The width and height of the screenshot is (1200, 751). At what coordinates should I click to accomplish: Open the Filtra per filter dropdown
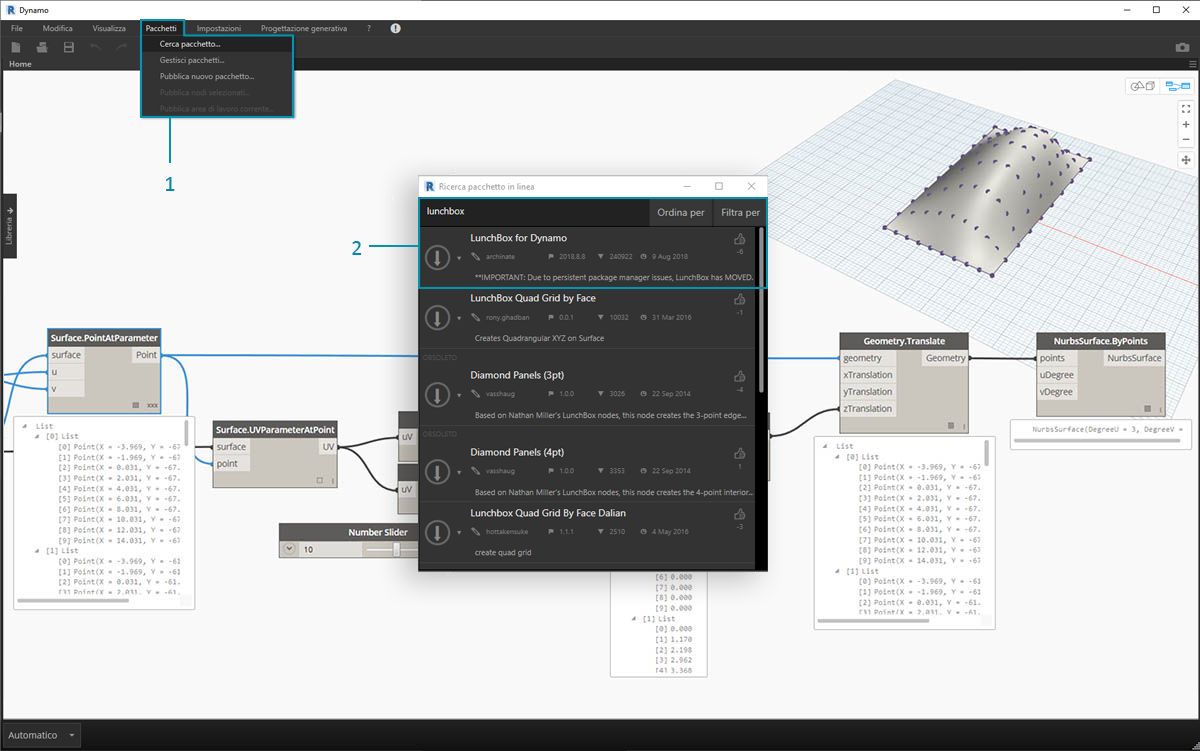click(740, 212)
